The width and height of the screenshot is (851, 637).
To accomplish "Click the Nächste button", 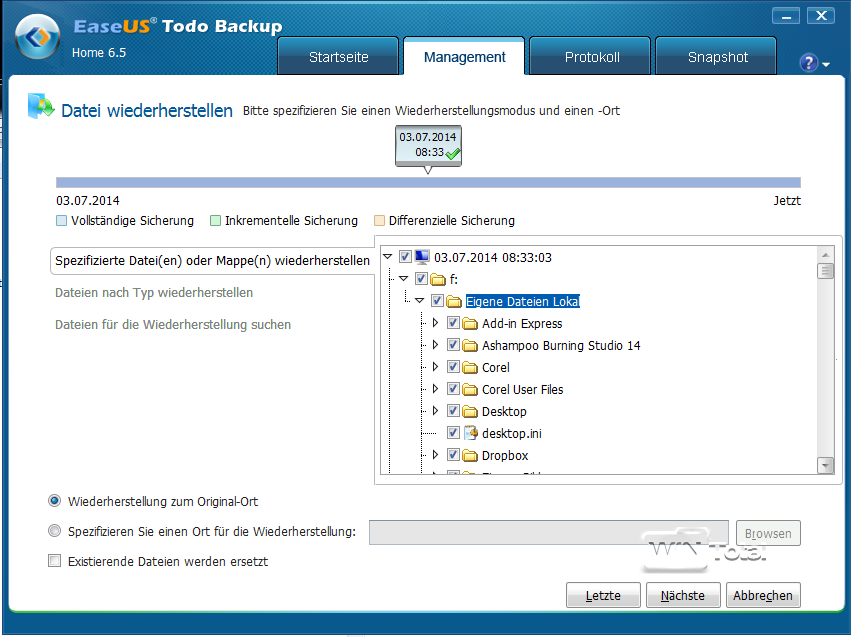I will 682,595.
